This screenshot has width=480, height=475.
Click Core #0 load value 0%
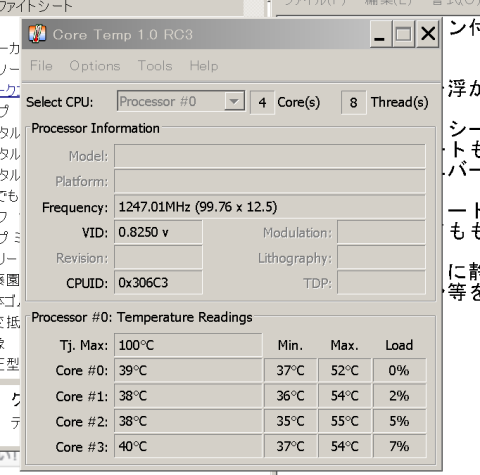point(399,370)
